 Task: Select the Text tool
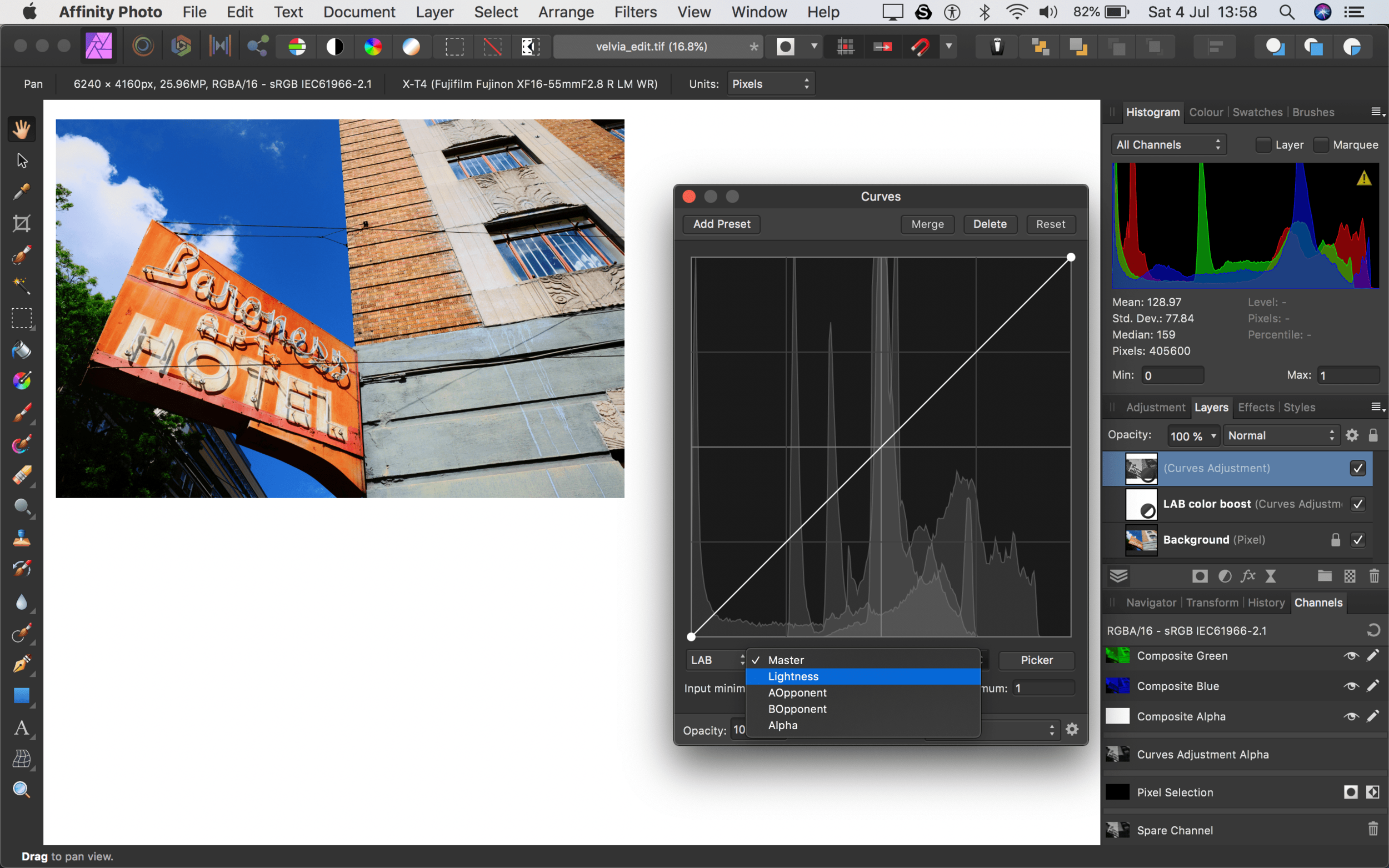point(21,729)
